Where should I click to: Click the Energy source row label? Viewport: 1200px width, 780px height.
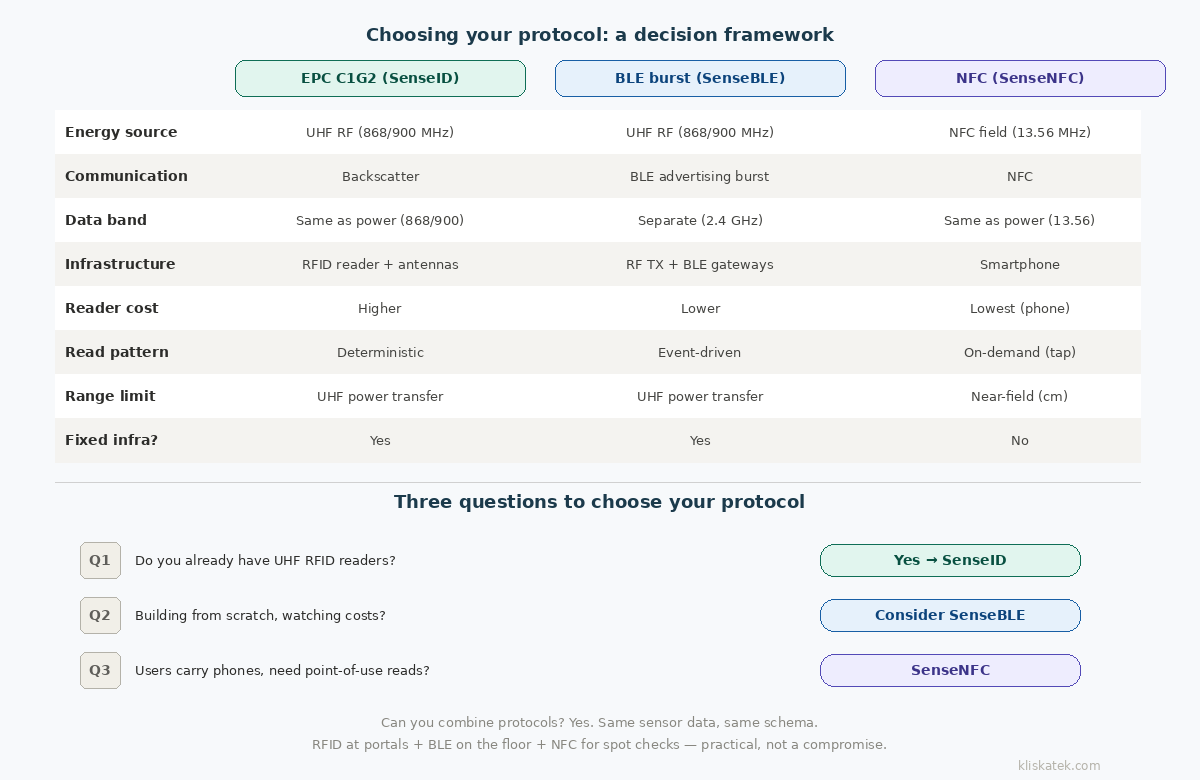(121, 132)
